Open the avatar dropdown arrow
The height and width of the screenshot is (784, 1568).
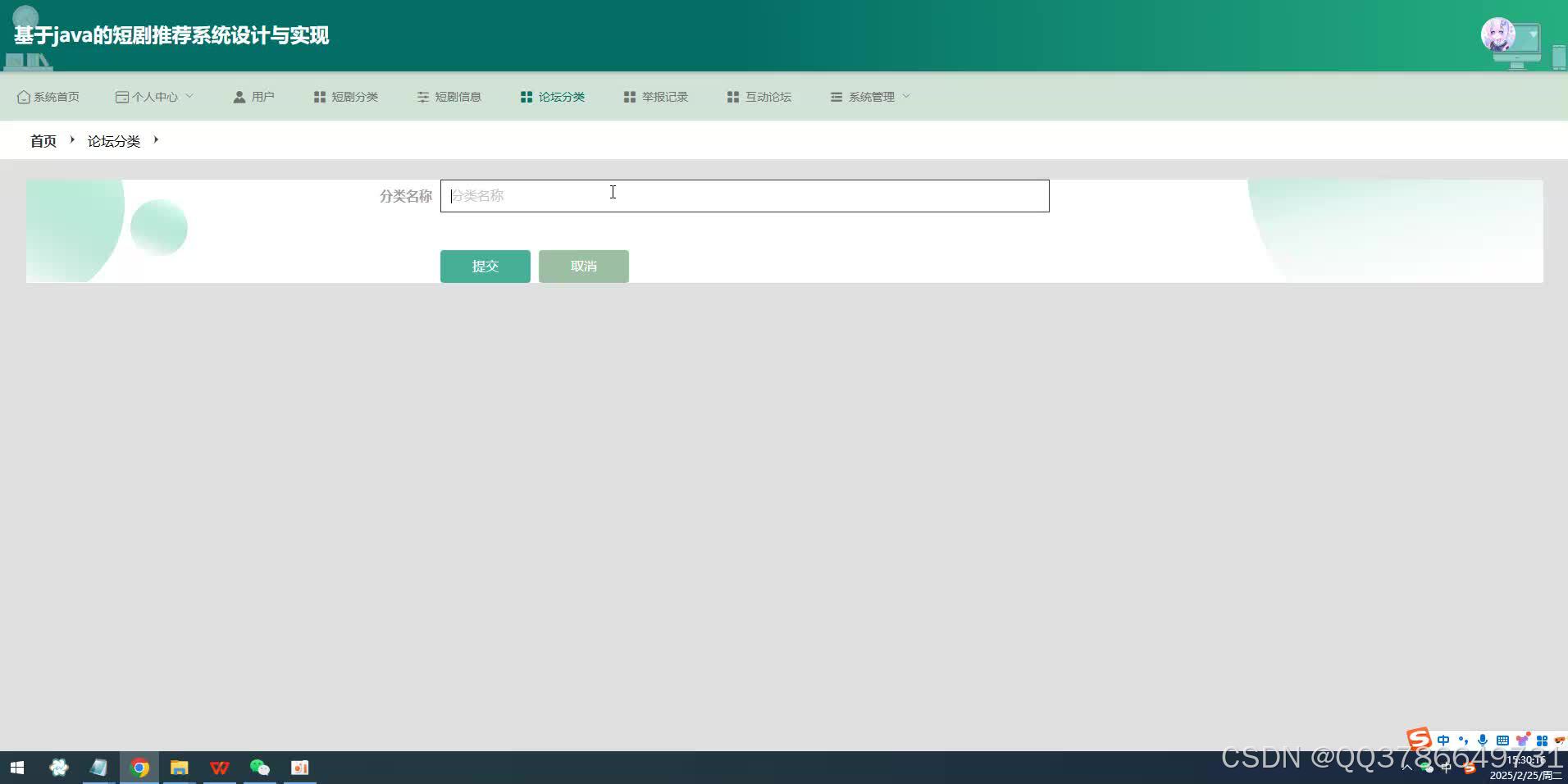click(x=1534, y=35)
